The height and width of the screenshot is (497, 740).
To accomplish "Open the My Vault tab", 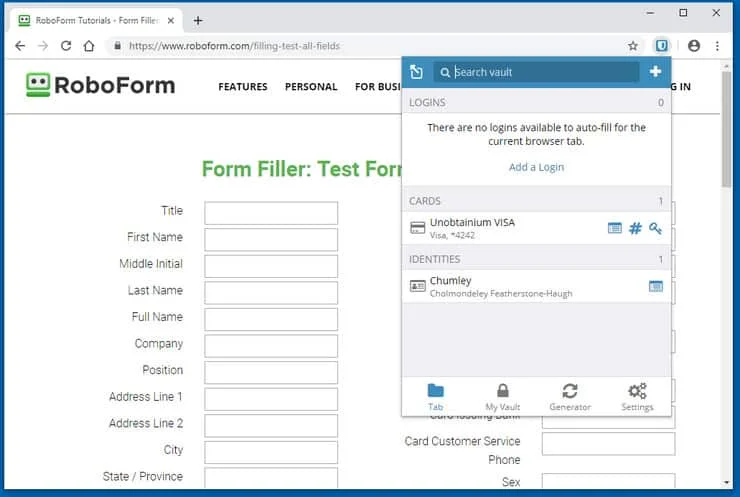I will point(503,397).
